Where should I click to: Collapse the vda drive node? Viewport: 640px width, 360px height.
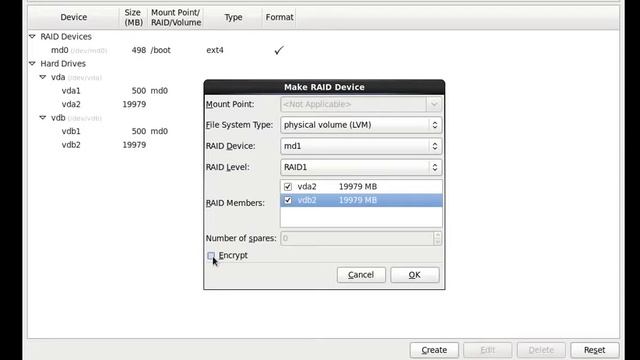point(43,77)
